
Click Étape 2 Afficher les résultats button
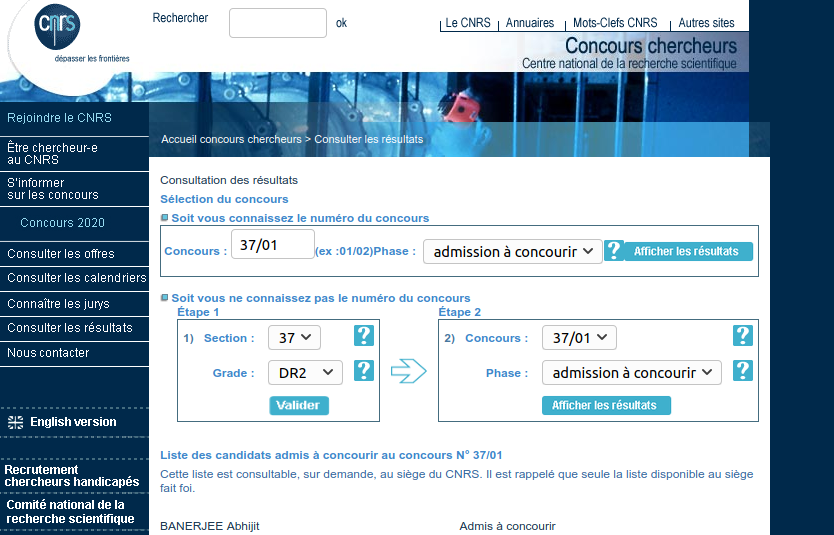point(606,405)
